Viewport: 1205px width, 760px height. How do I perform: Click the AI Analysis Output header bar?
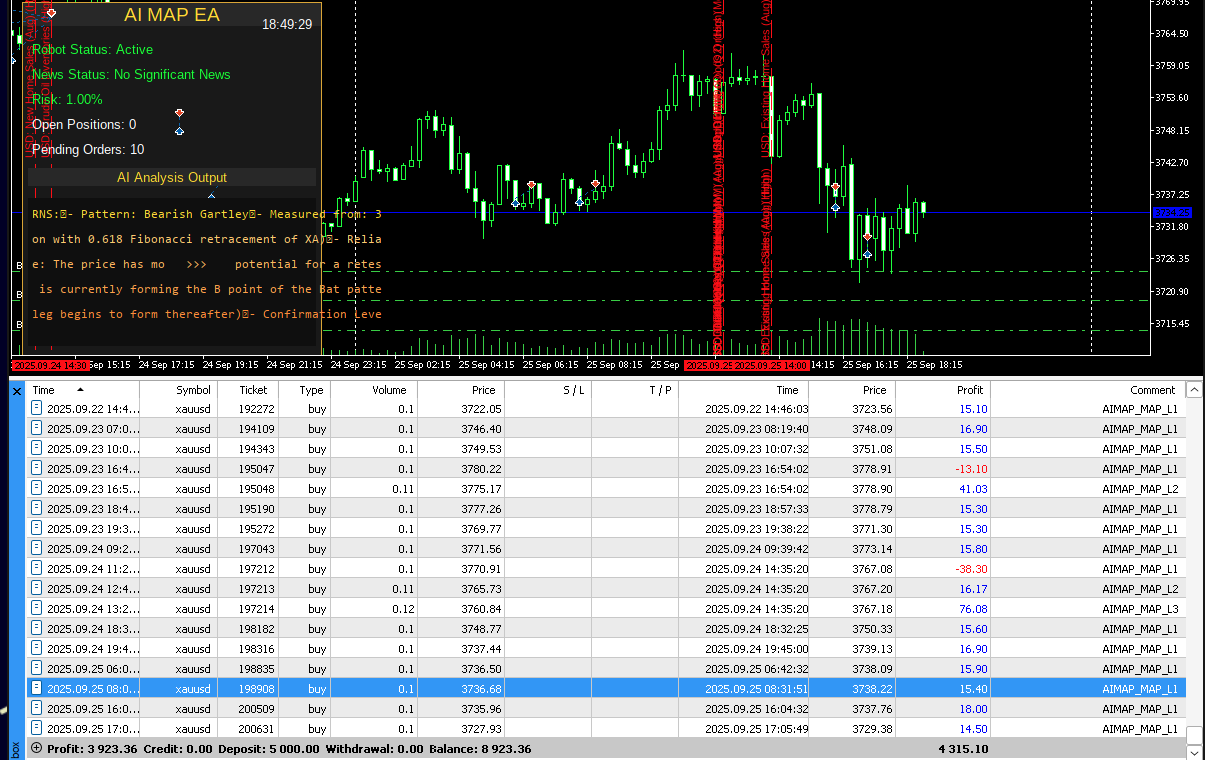[x=172, y=177]
